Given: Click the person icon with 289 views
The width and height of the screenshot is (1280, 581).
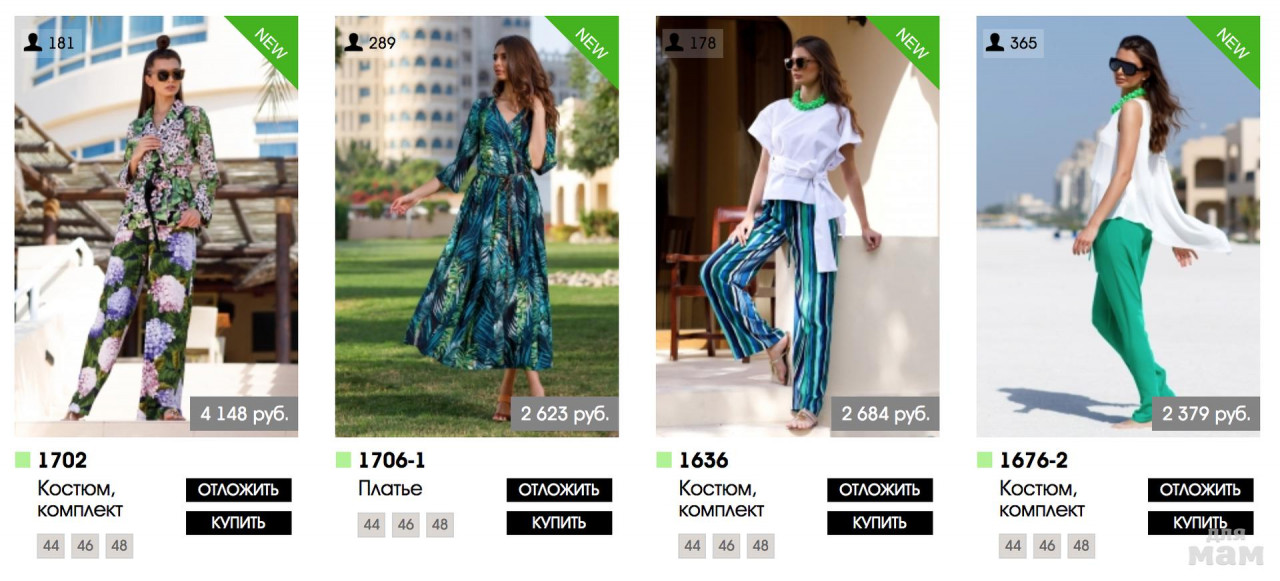Looking at the screenshot, I should tap(353, 42).
